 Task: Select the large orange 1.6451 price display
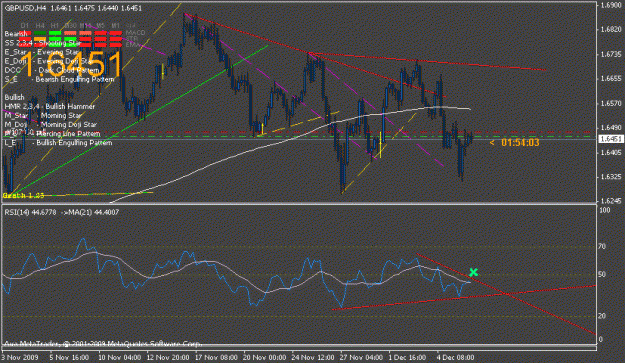coord(71,65)
